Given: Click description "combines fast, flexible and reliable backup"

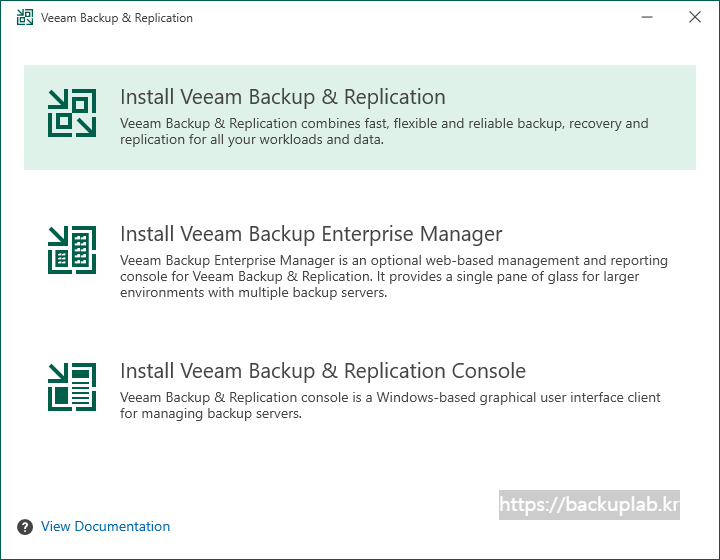Looking at the screenshot, I should tap(433, 123).
